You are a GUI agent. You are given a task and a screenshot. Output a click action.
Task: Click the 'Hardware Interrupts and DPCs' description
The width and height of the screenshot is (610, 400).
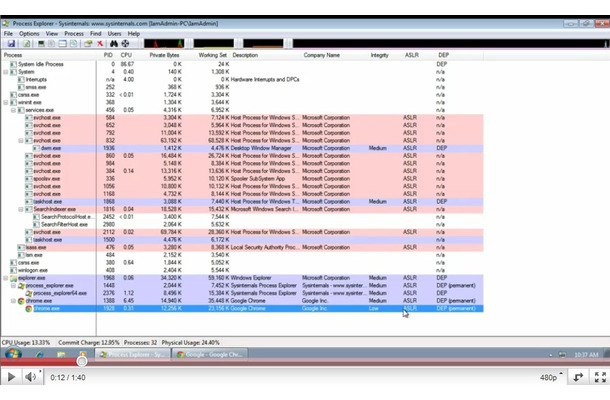tap(265, 79)
